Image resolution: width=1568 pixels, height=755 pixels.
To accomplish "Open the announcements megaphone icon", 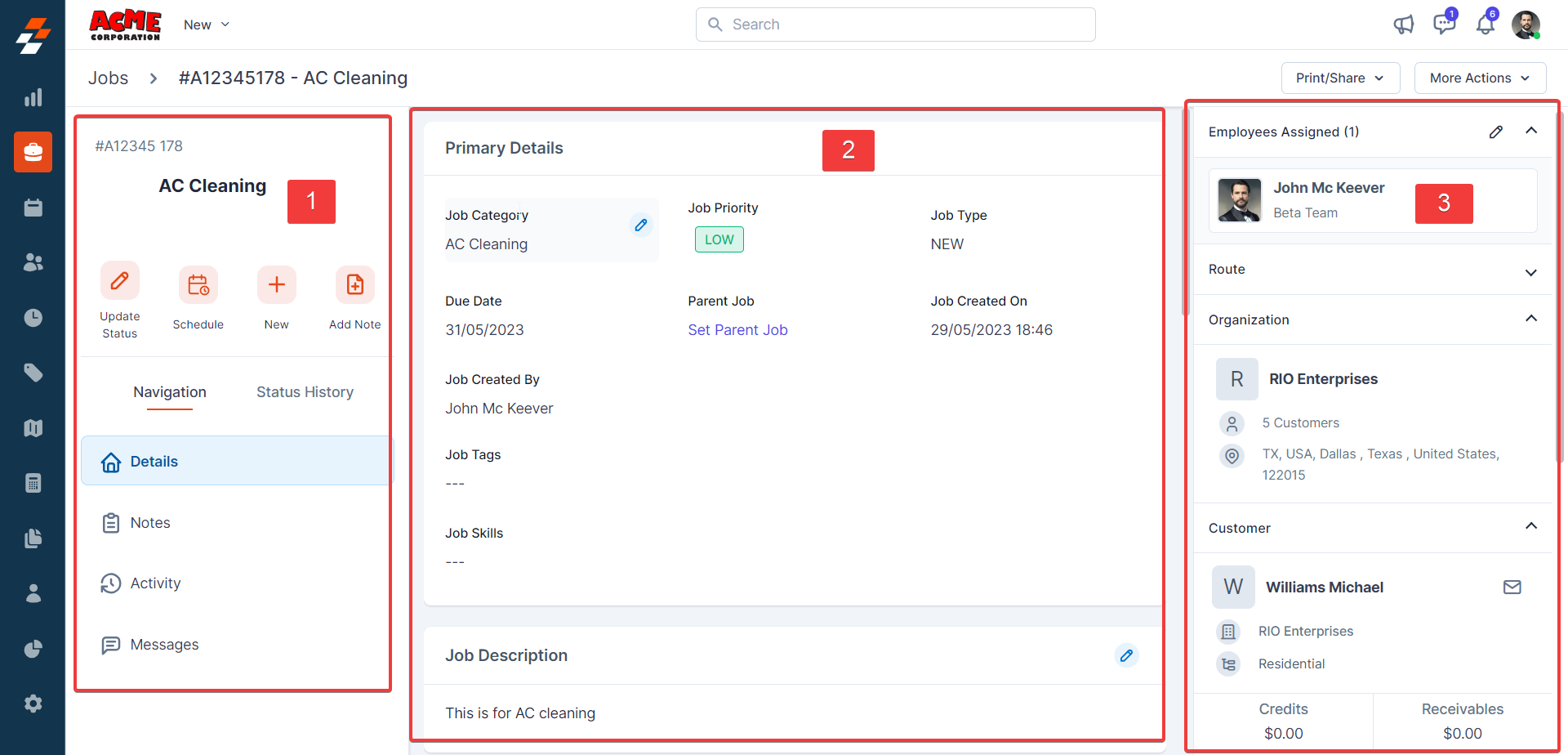I will click(x=1403, y=25).
